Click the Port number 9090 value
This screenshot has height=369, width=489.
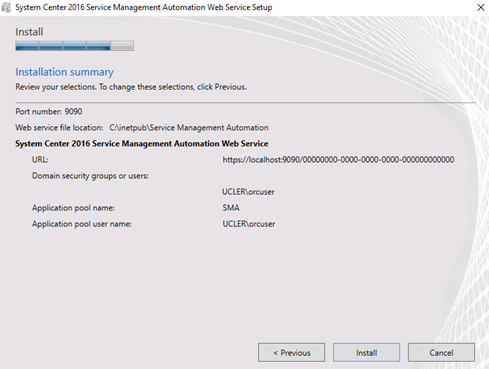click(x=73, y=111)
